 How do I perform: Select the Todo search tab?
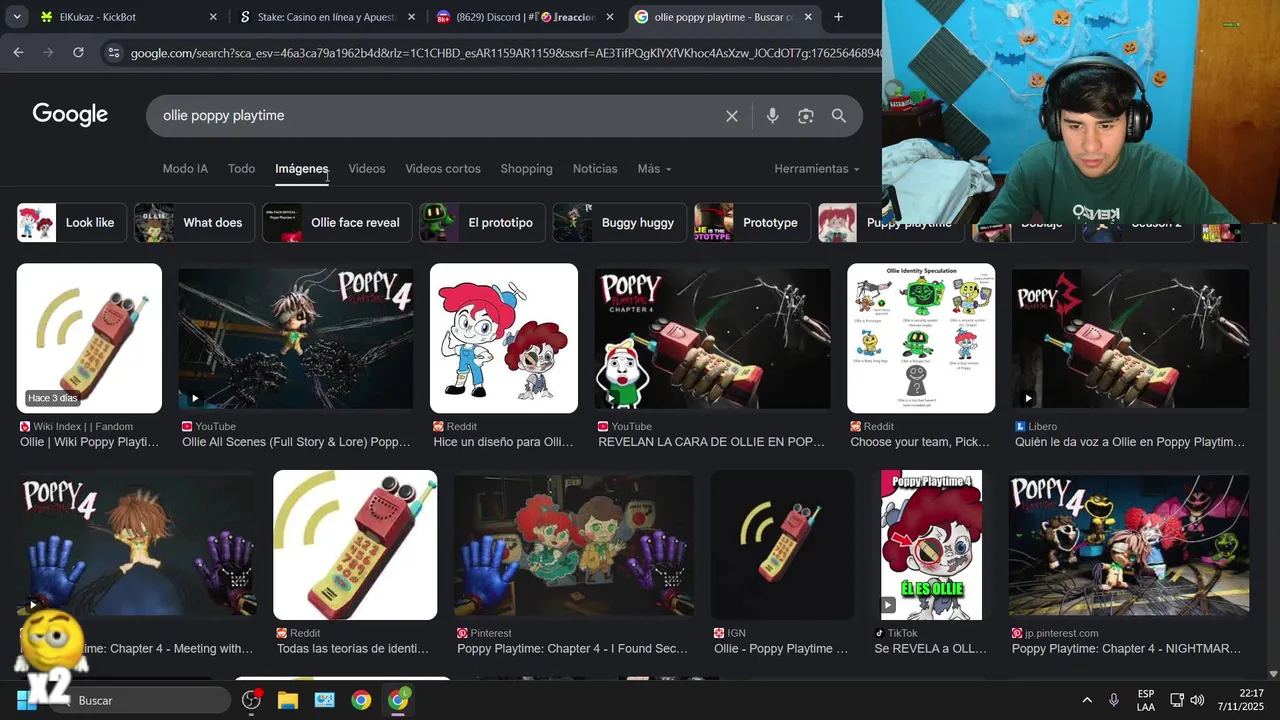click(241, 169)
